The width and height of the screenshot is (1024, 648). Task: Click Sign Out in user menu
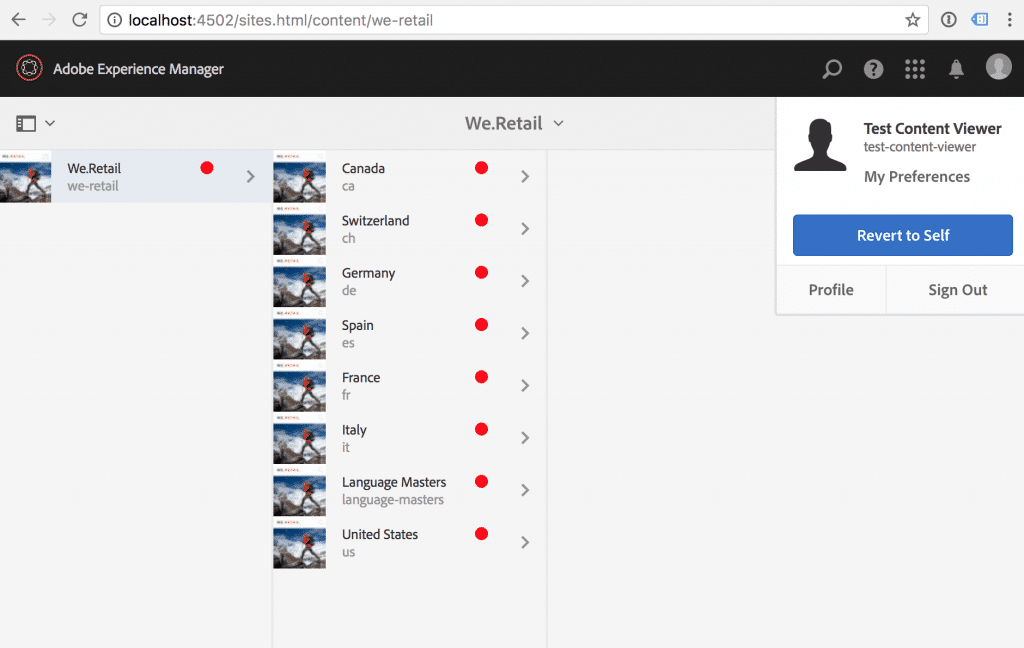(957, 289)
